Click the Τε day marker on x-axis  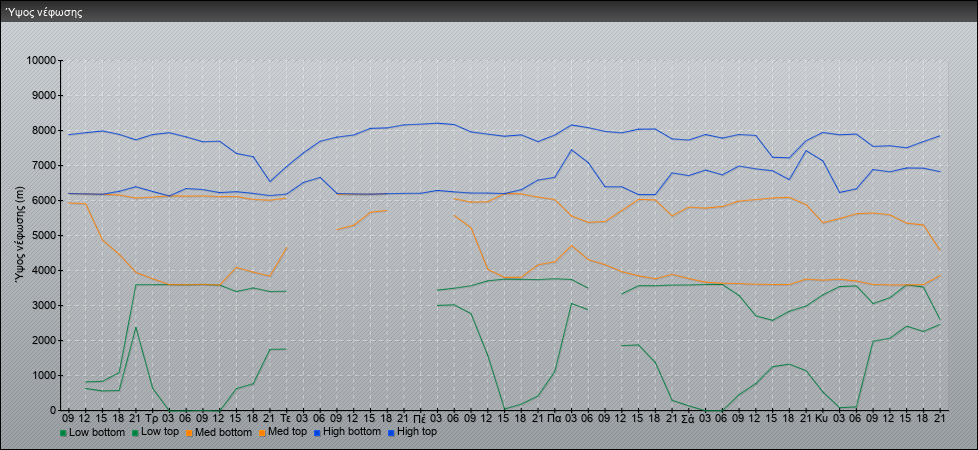[x=286, y=419]
